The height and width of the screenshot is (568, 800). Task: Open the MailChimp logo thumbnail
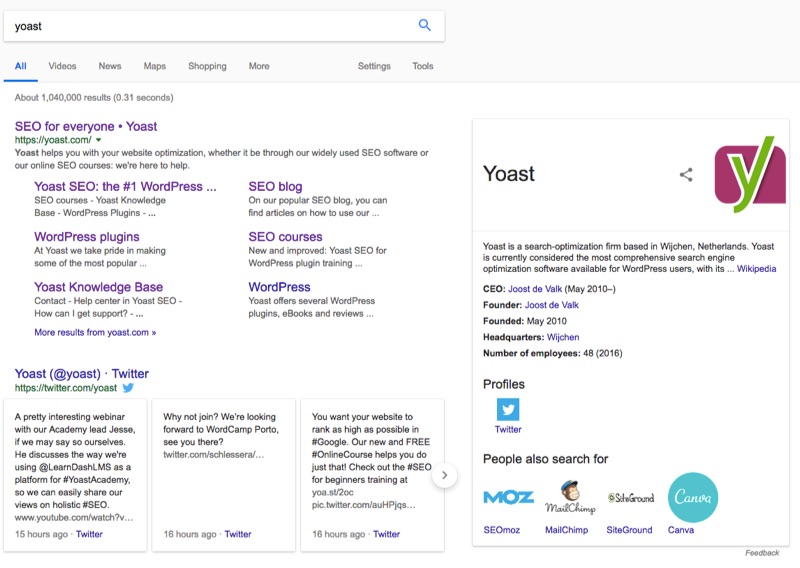coord(570,497)
